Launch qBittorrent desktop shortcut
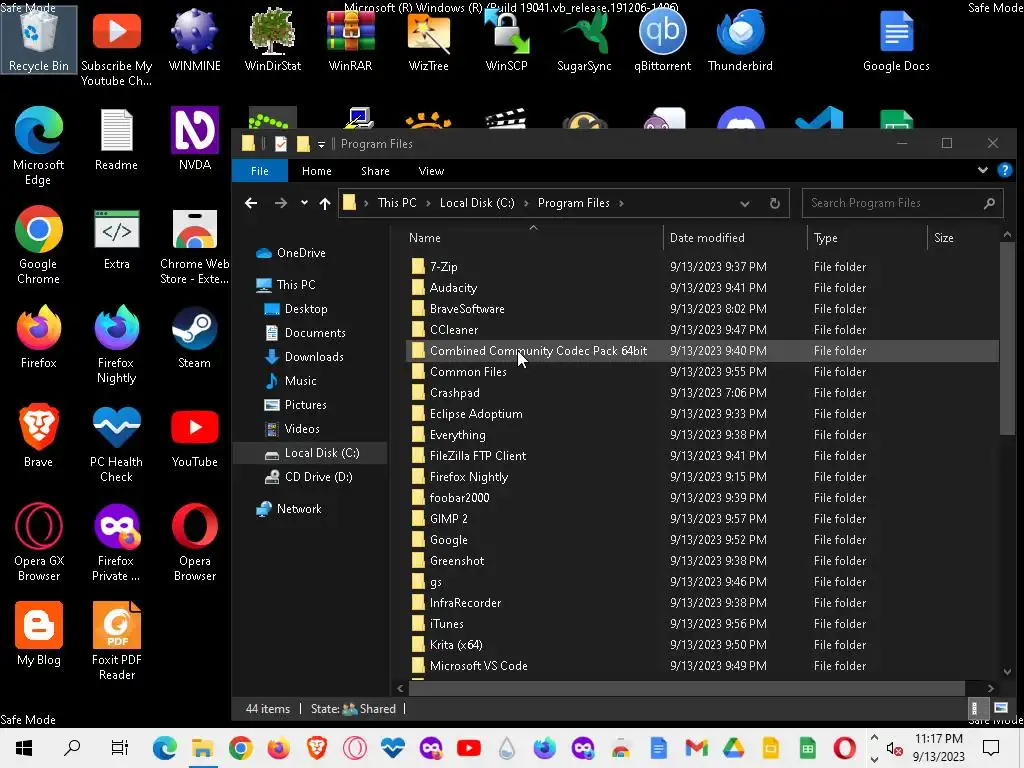The width and height of the screenshot is (1024, 768). (662, 39)
